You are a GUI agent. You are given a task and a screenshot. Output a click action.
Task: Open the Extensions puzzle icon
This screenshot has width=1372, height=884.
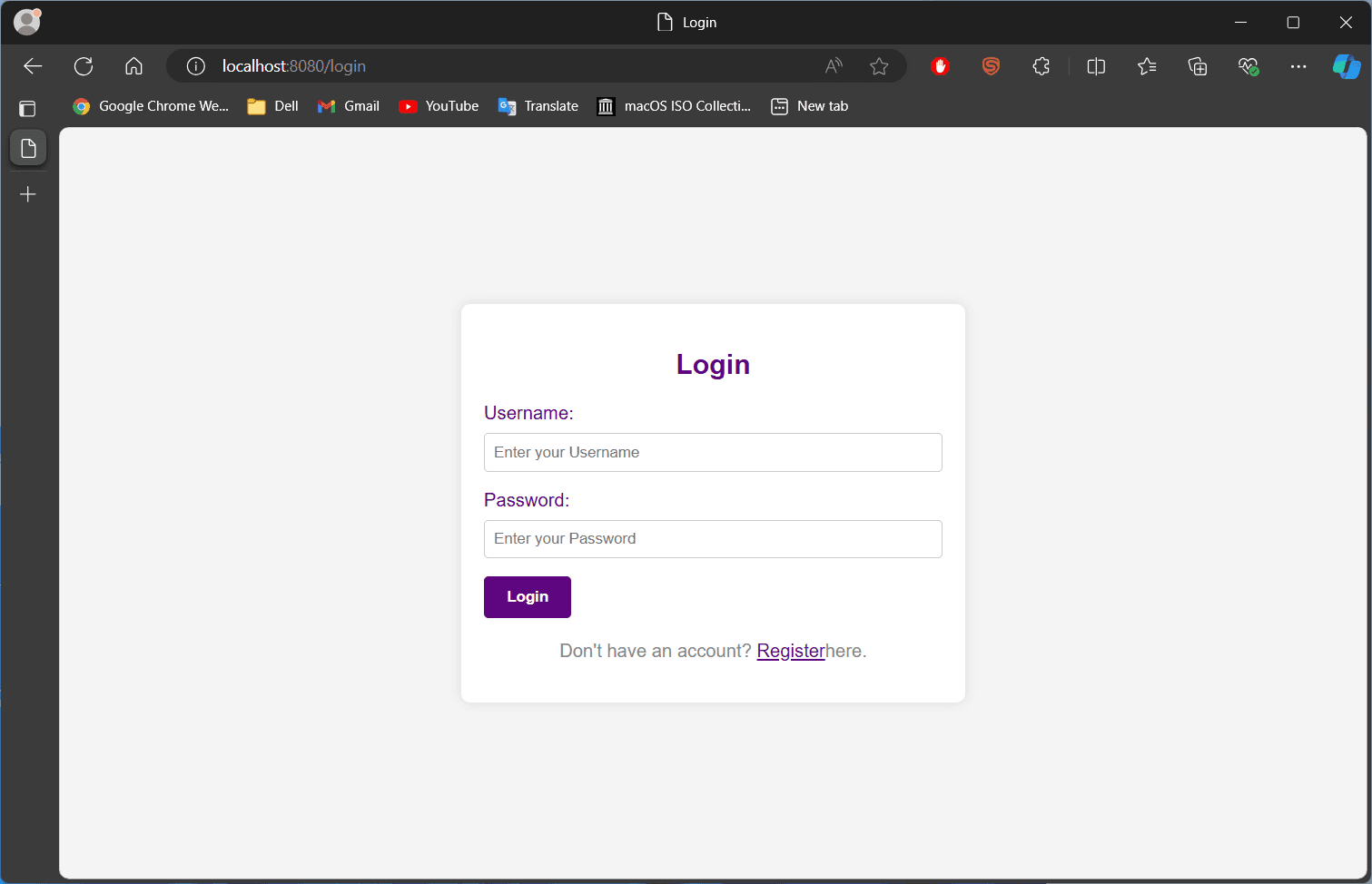[1041, 65]
